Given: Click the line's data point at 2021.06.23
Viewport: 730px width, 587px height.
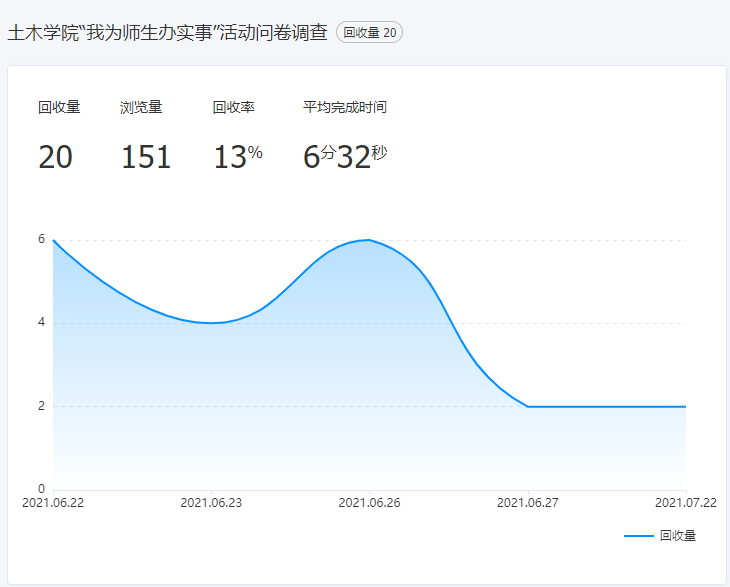Looking at the screenshot, I should click(x=212, y=323).
